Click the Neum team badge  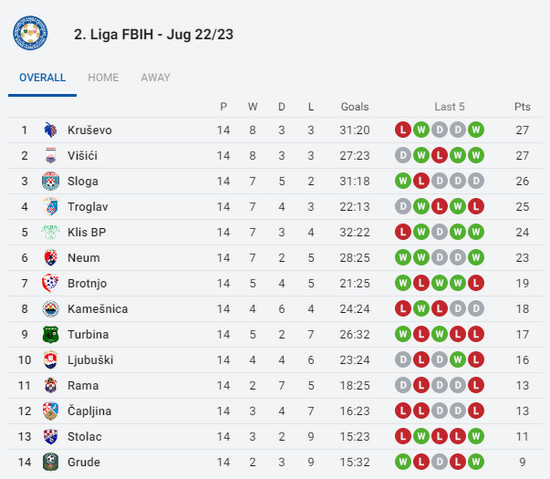(x=51, y=258)
